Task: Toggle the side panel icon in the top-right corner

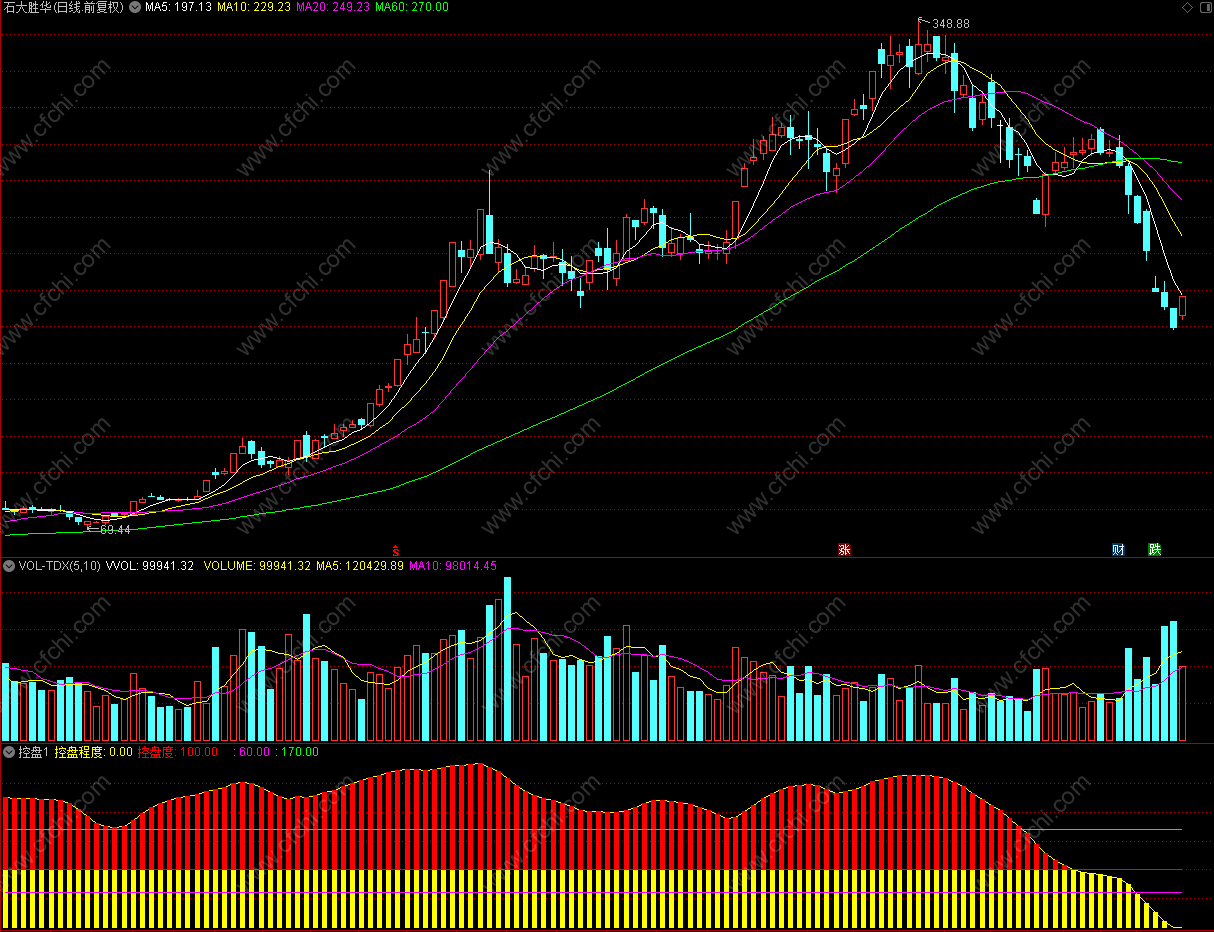Action: coord(1204,7)
